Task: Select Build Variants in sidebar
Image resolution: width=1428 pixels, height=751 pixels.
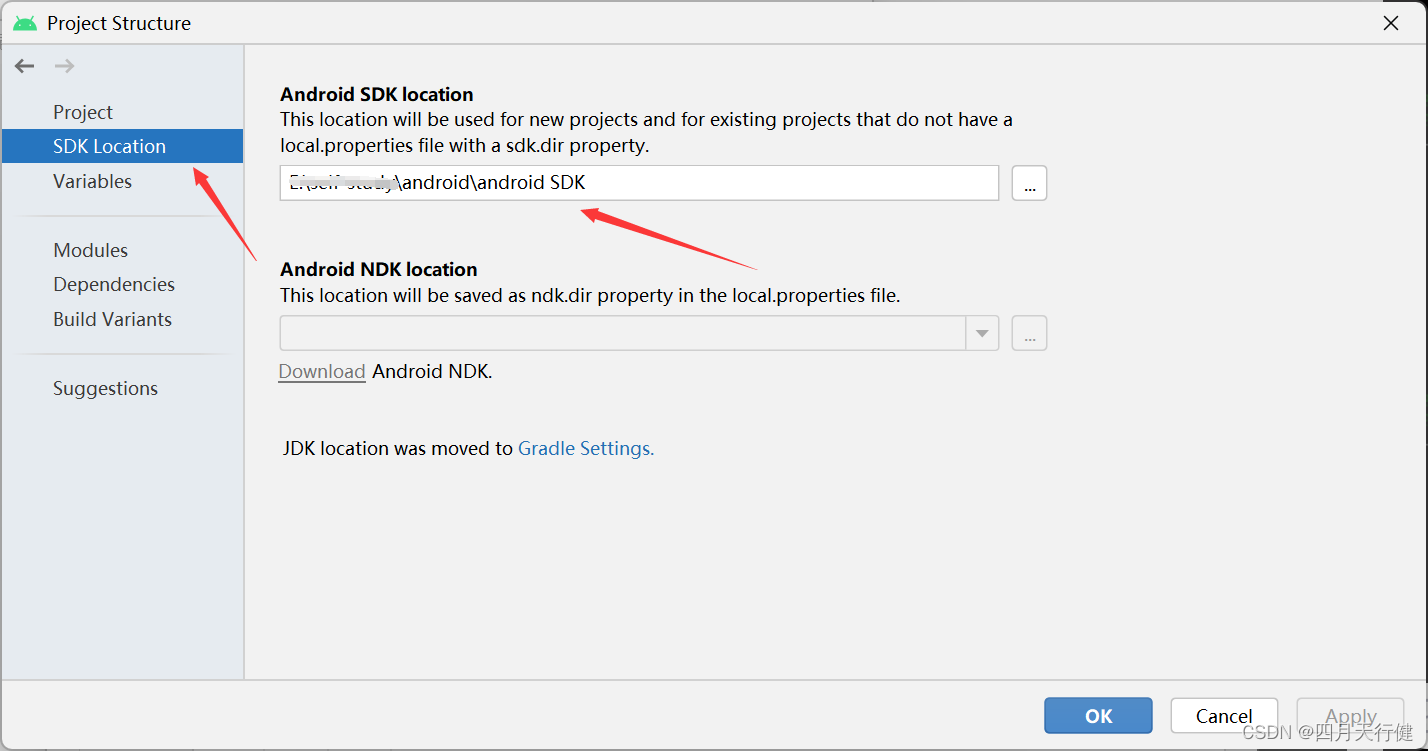Action: point(112,319)
